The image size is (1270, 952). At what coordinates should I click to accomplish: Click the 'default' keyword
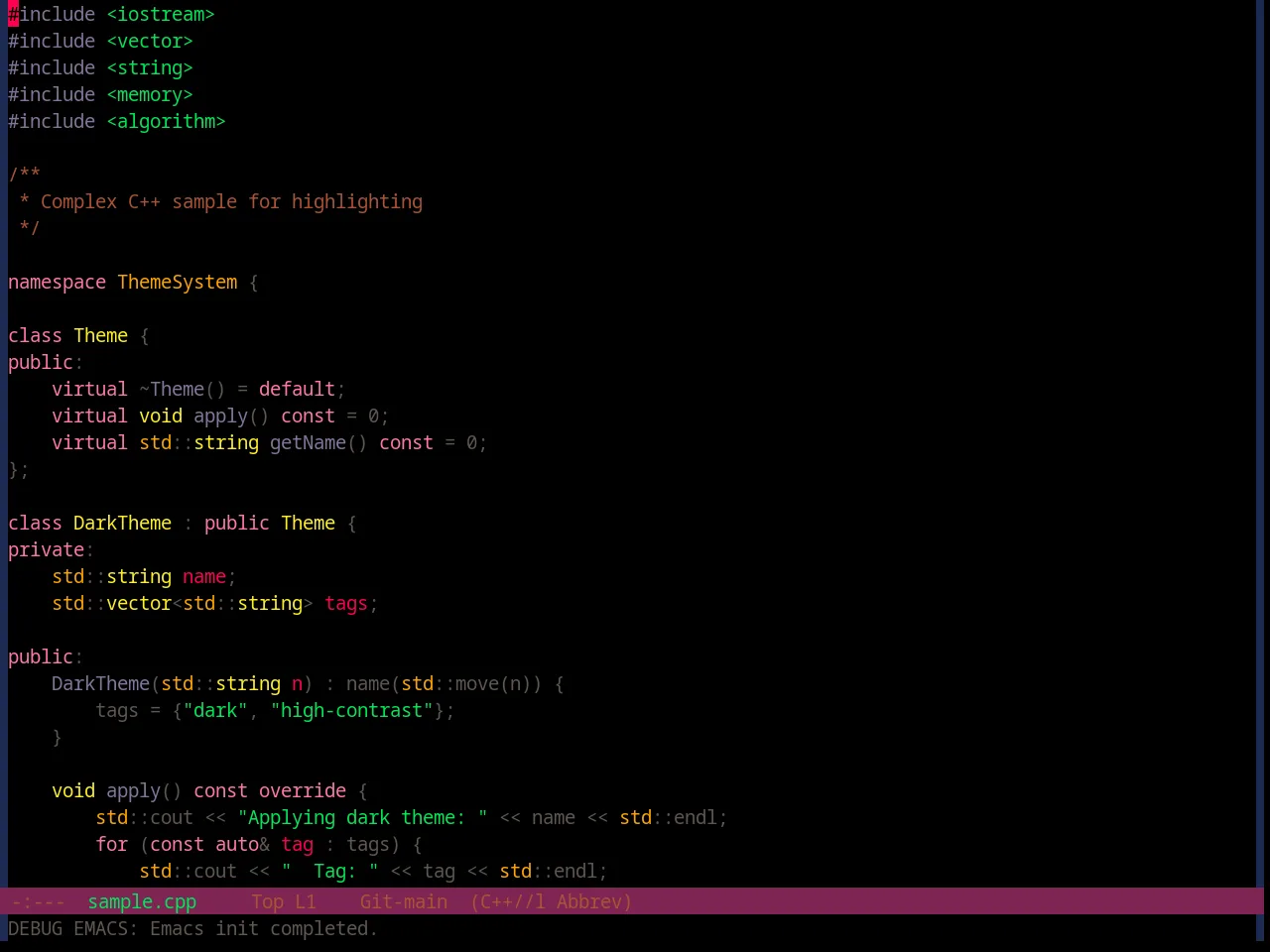(297, 389)
